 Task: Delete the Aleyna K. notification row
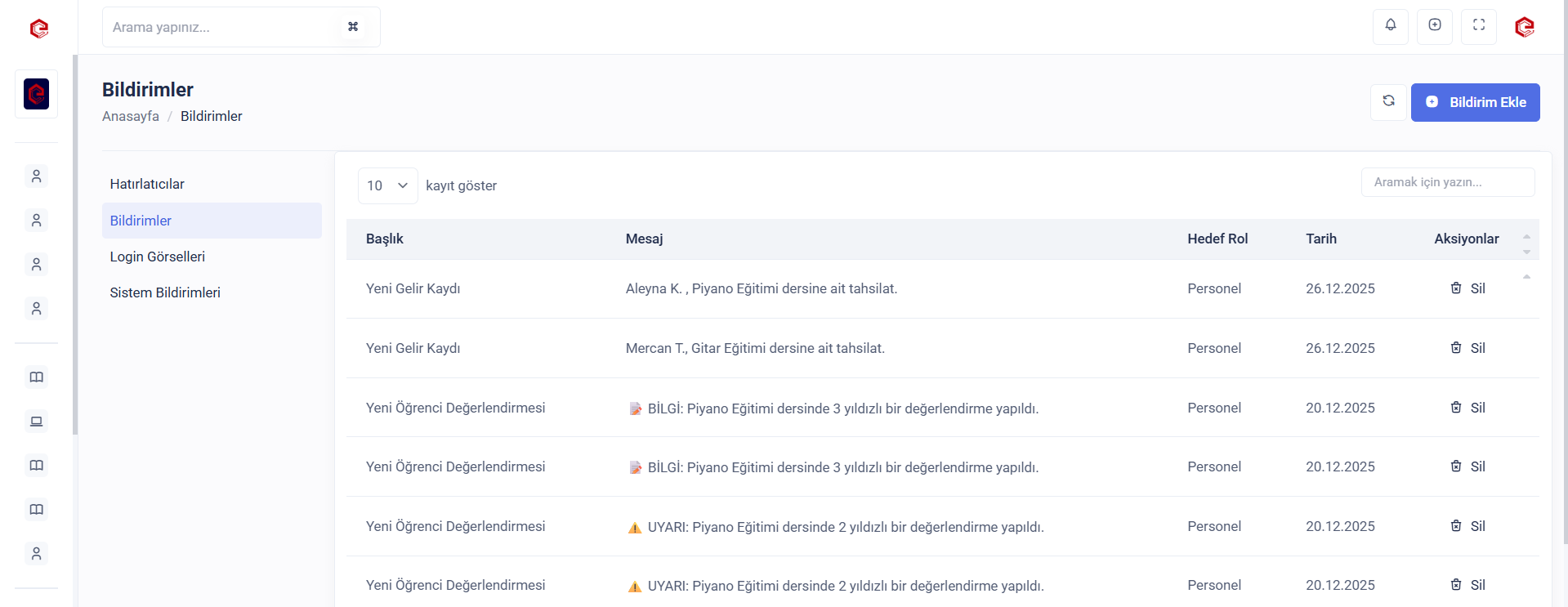click(x=1467, y=288)
